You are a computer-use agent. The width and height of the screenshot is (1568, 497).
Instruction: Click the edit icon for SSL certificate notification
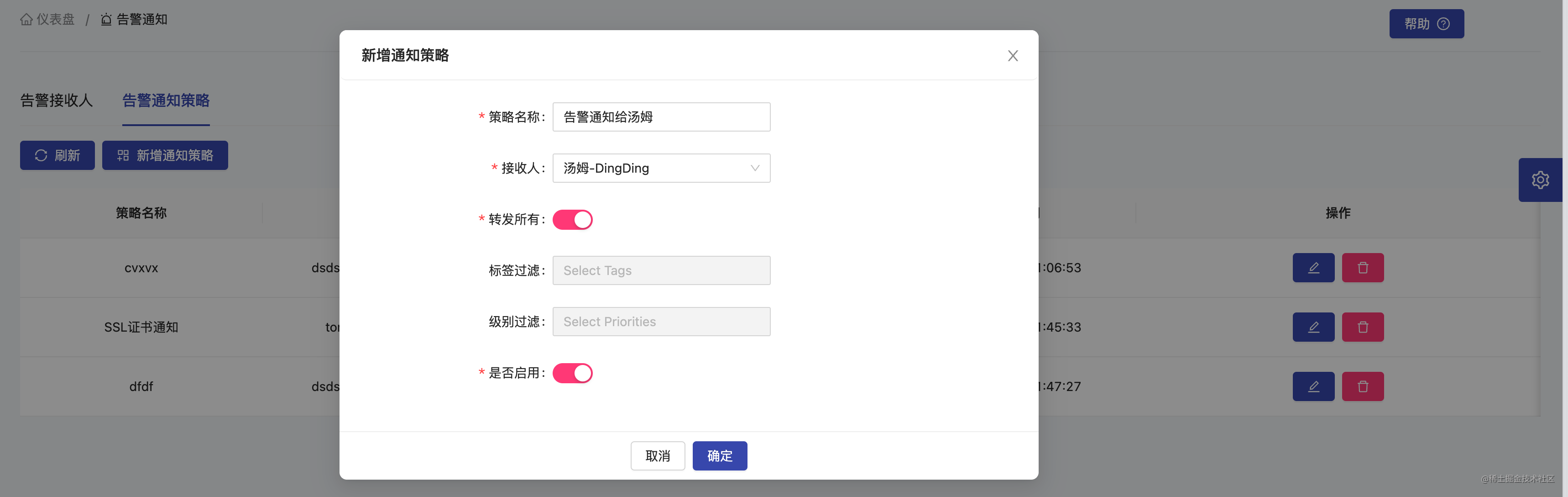(1313, 326)
